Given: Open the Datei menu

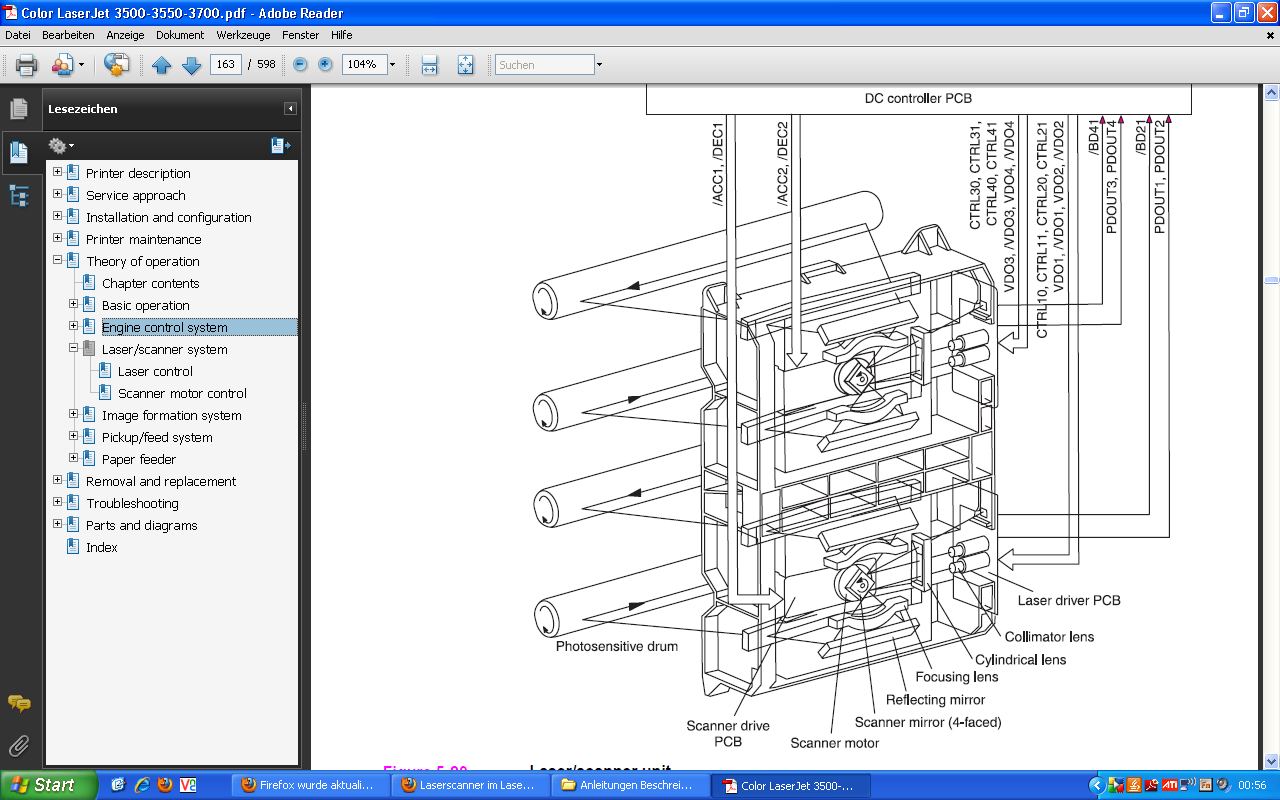Looking at the screenshot, I should tap(18, 35).
